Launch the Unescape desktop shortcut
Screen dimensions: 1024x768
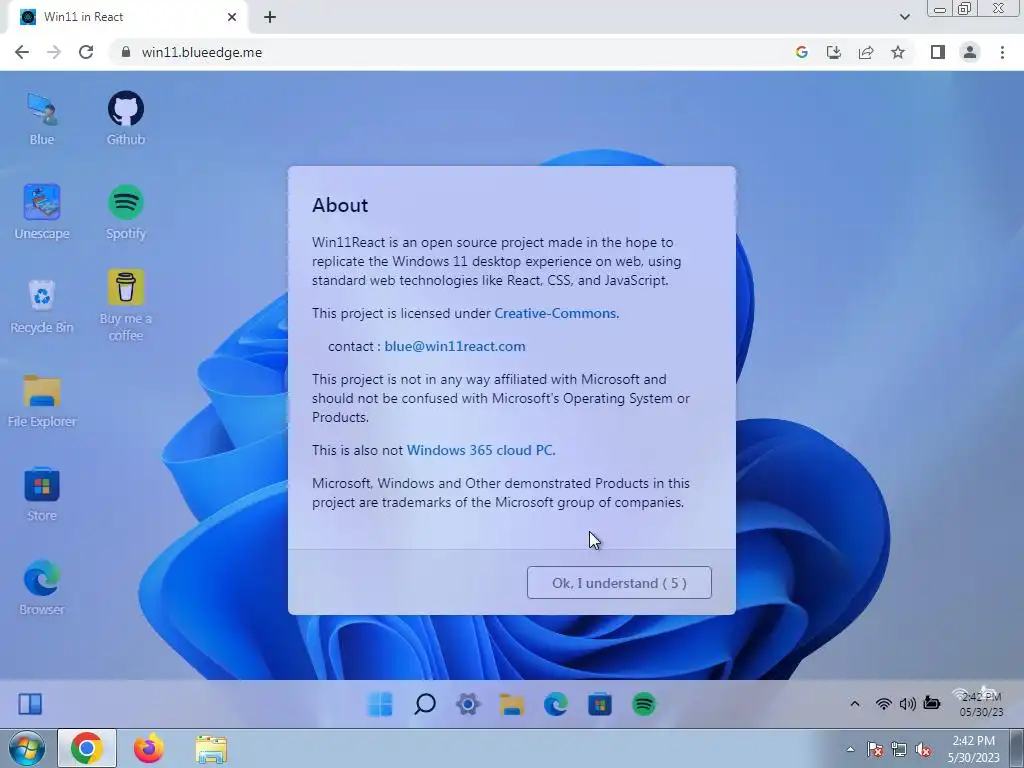pos(42,212)
